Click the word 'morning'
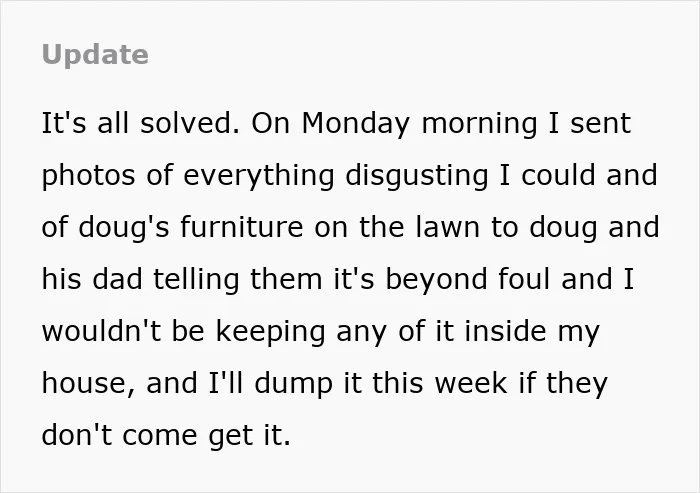The width and height of the screenshot is (700, 493). tap(479, 124)
